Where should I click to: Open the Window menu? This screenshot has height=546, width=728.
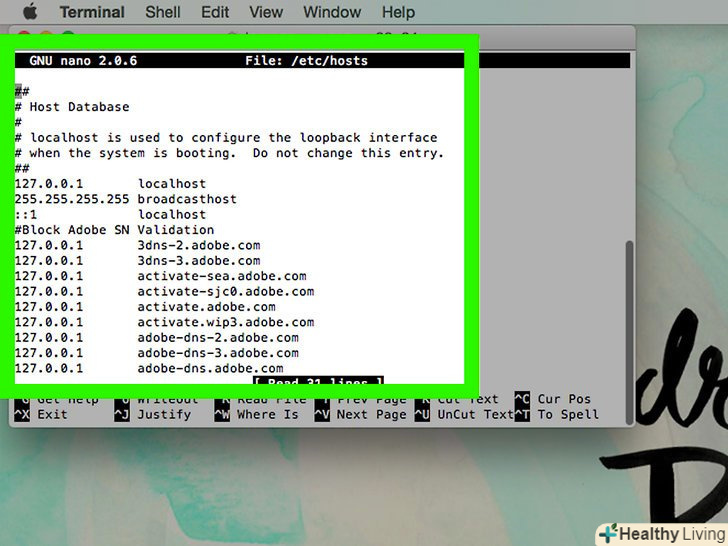pyautogui.click(x=332, y=12)
